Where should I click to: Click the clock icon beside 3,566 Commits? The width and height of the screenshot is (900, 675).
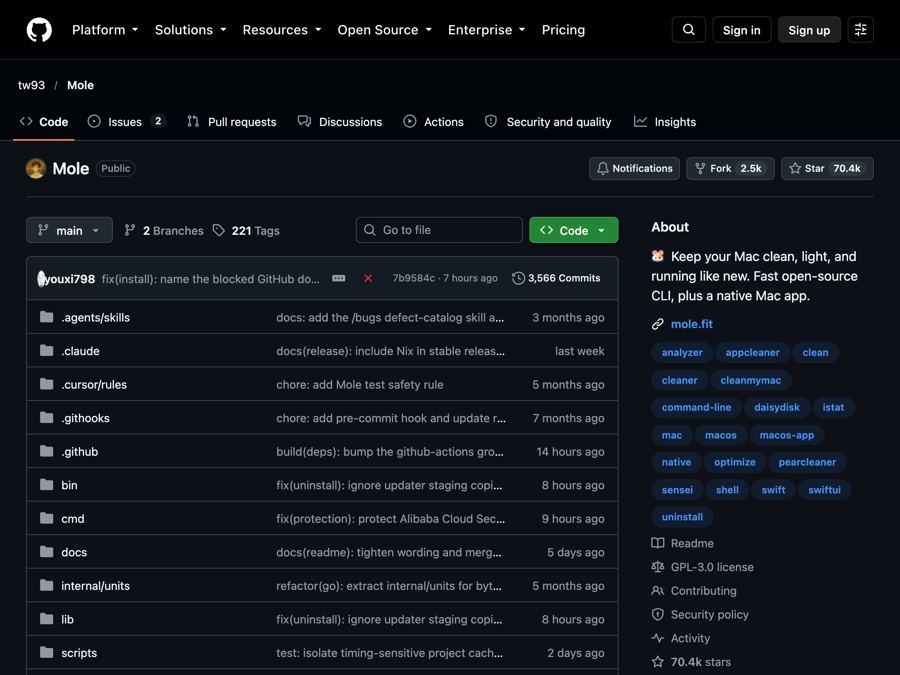(x=518, y=278)
